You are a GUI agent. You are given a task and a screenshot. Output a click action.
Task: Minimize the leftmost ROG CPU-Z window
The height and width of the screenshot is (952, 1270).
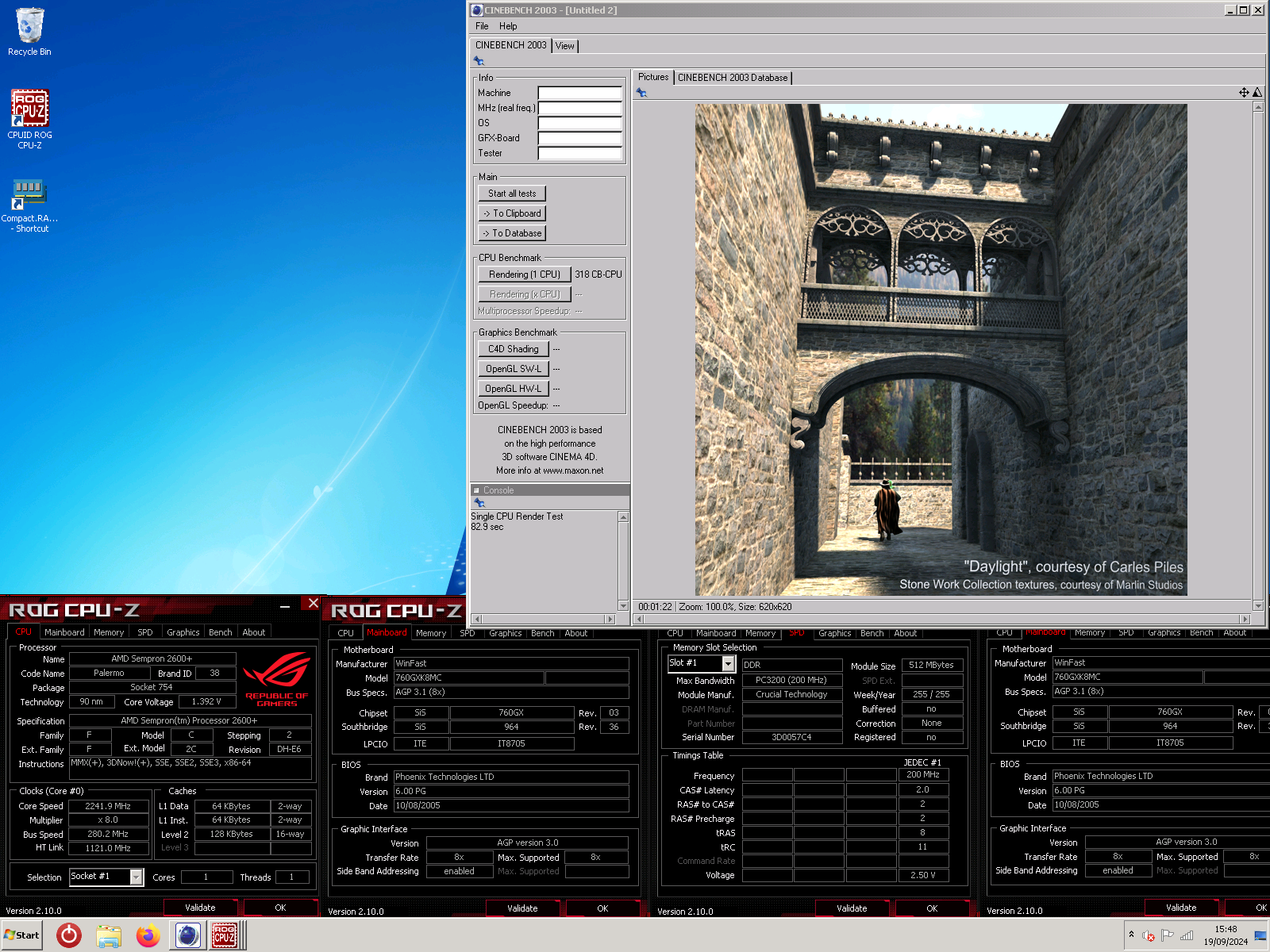click(x=285, y=606)
